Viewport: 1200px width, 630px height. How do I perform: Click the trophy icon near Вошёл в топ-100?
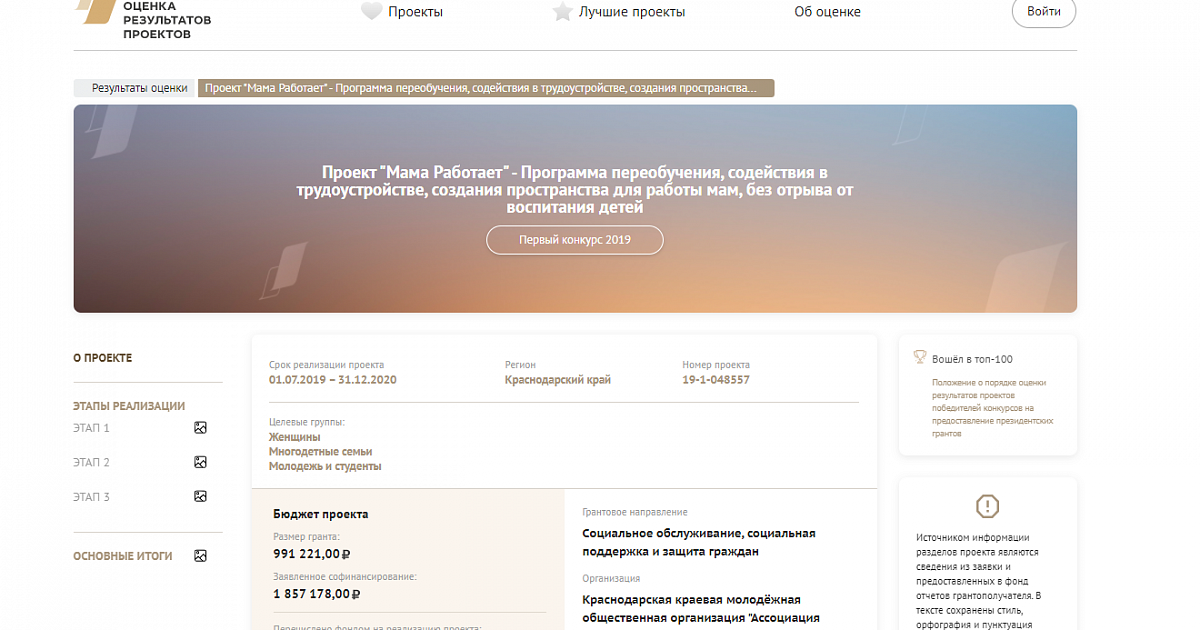tap(920, 358)
